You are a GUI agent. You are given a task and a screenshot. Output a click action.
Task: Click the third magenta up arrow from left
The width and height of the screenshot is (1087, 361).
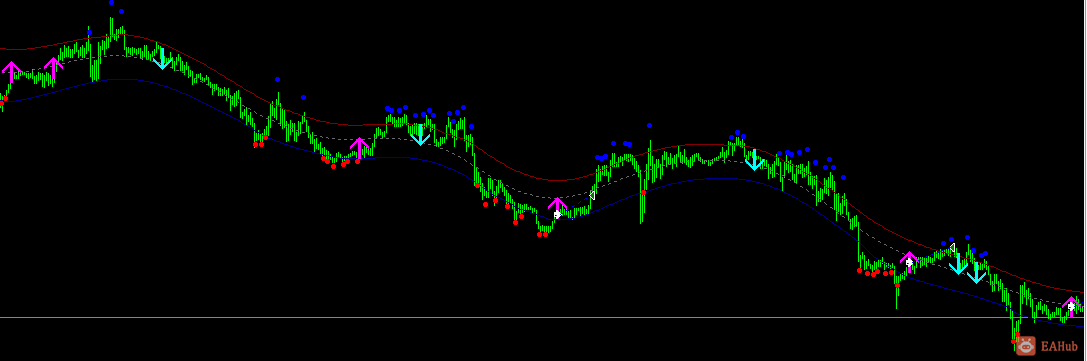358,148
